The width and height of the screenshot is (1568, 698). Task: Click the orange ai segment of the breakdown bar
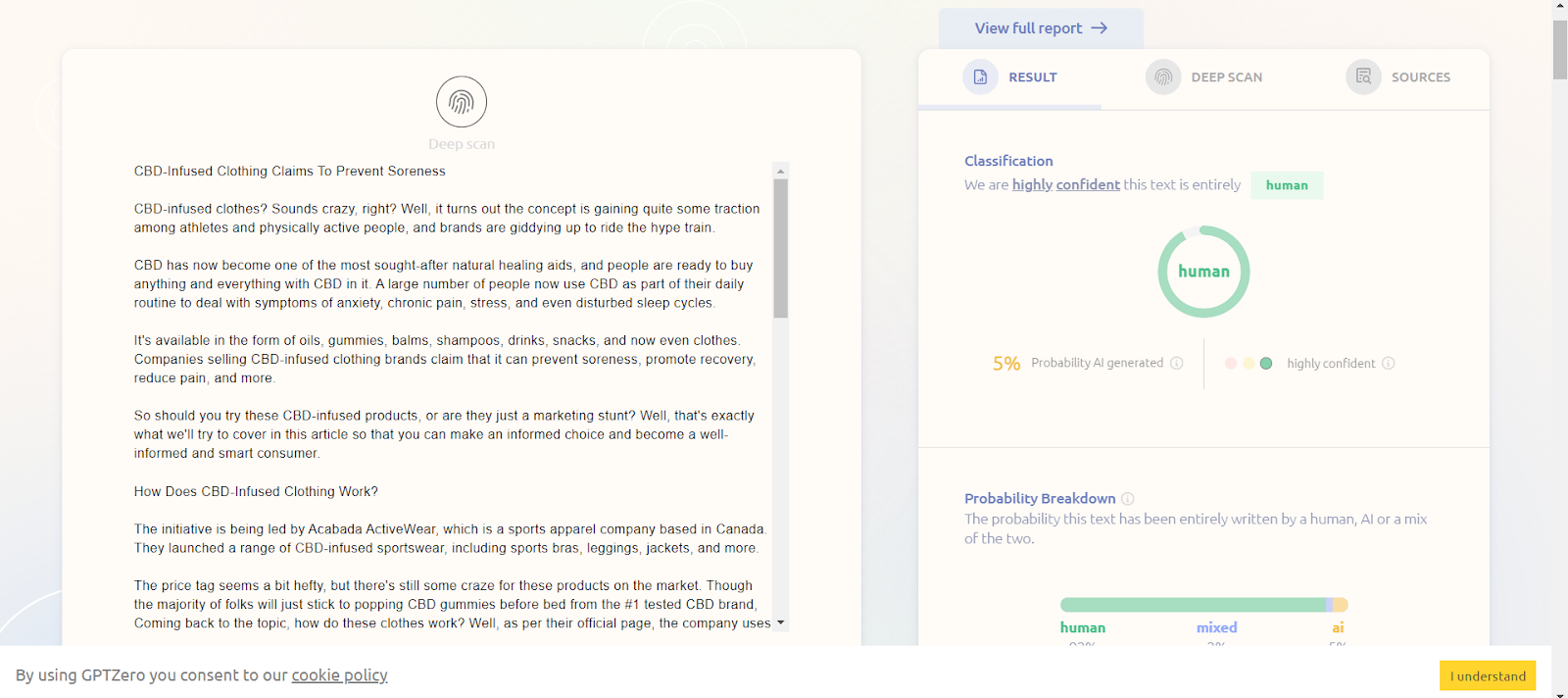[1341, 605]
